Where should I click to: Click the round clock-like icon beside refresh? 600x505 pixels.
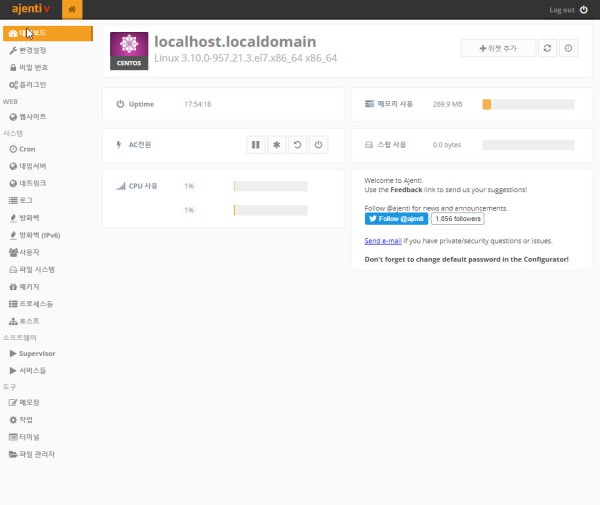pyautogui.click(x=568, y=48)
